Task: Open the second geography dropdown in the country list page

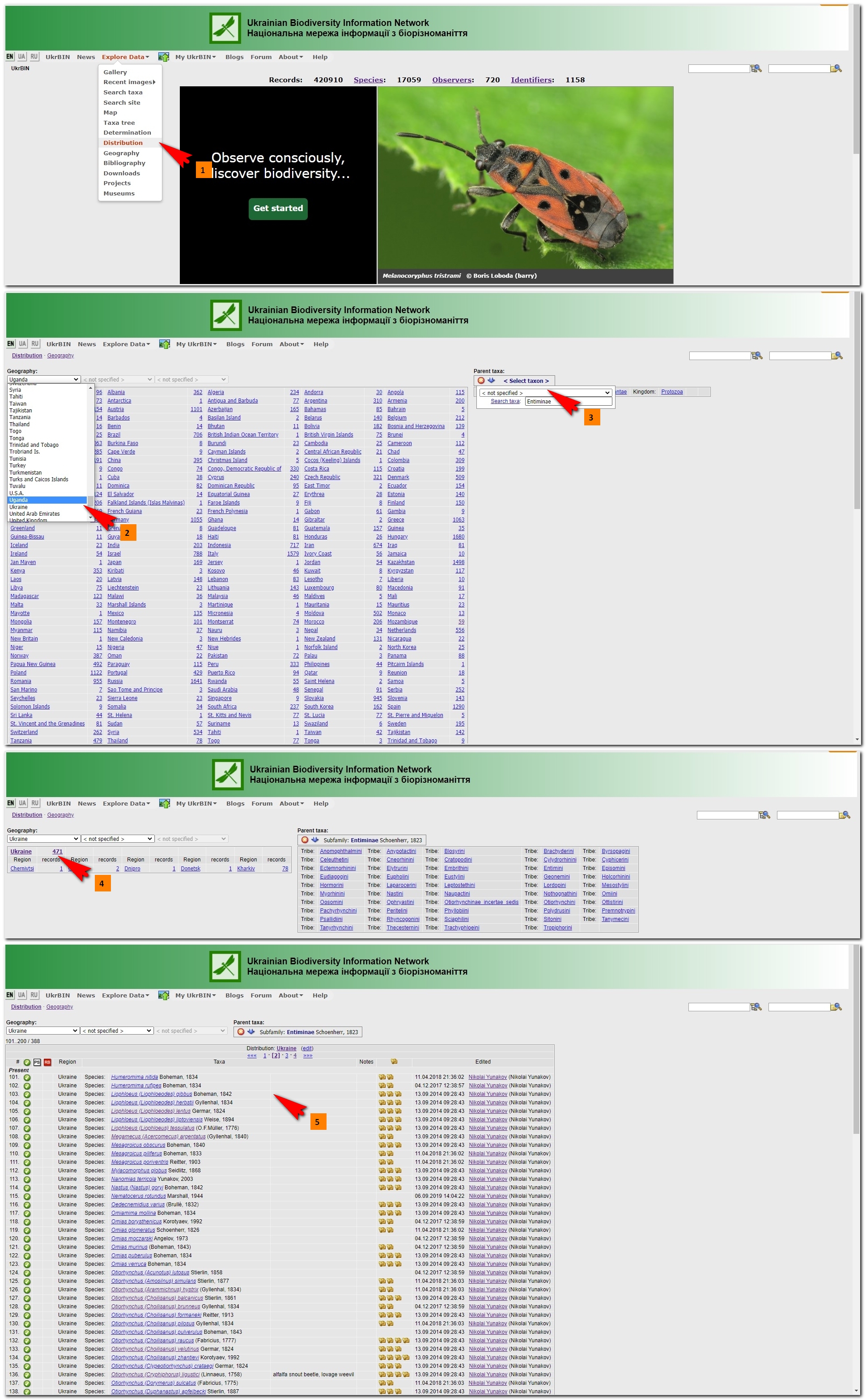Action: [118, 380]
